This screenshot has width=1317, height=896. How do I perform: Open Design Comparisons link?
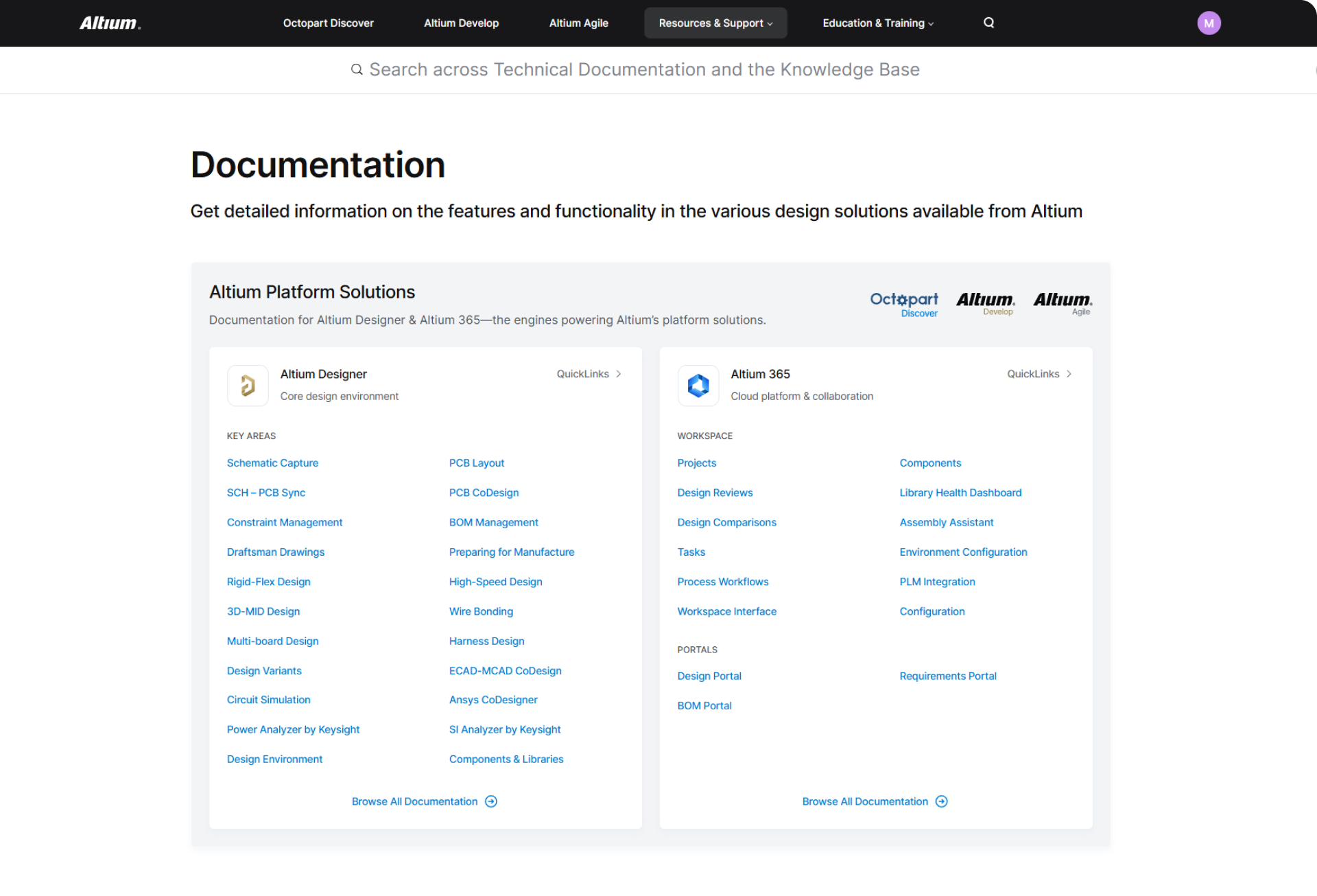click(727, 522)
